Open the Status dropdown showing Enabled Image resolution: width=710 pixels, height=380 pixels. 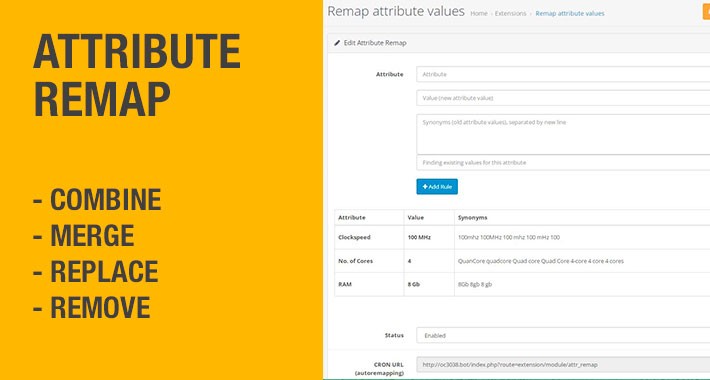coord(563,336)
